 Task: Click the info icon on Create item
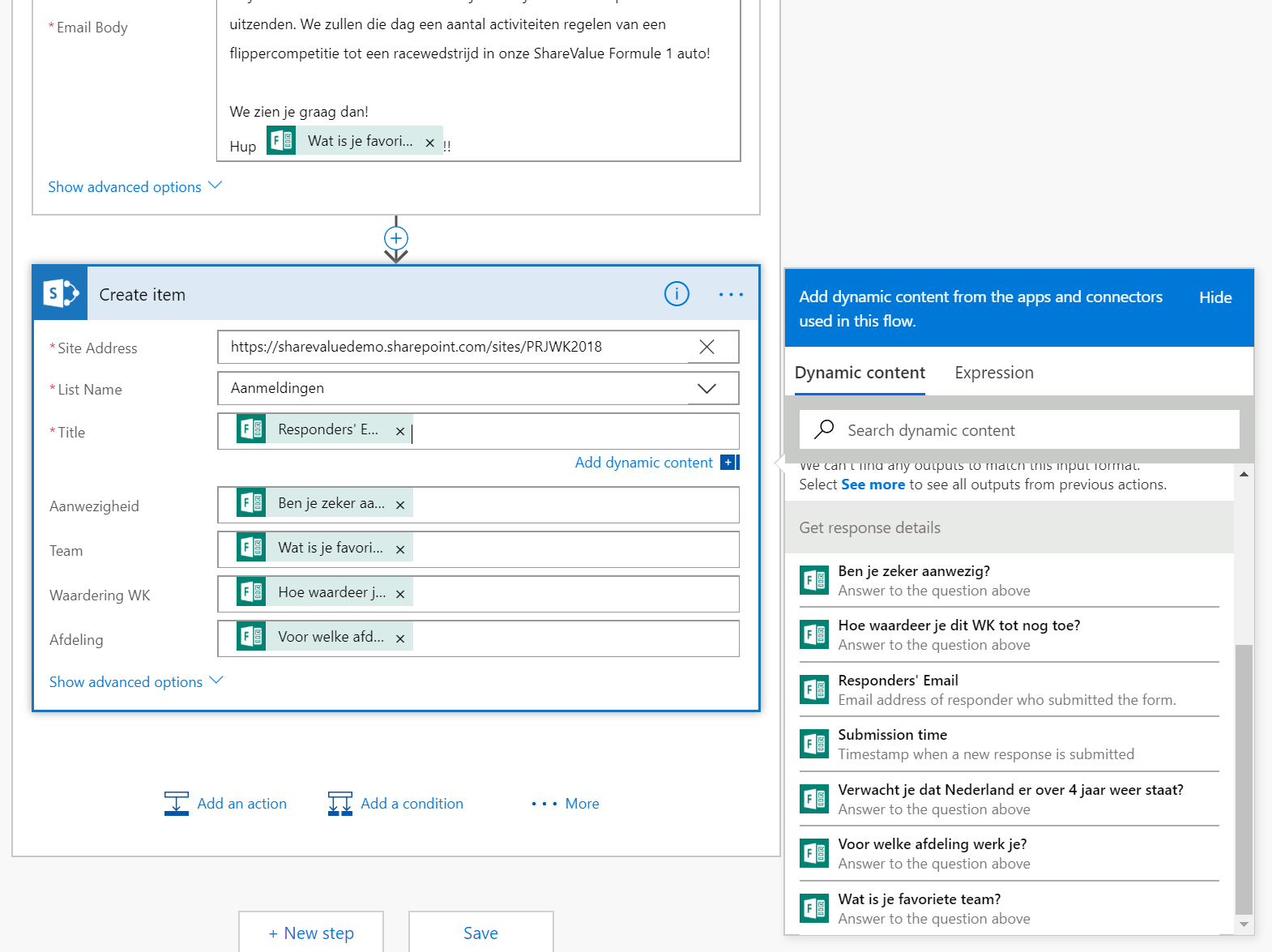click(677, 294)
